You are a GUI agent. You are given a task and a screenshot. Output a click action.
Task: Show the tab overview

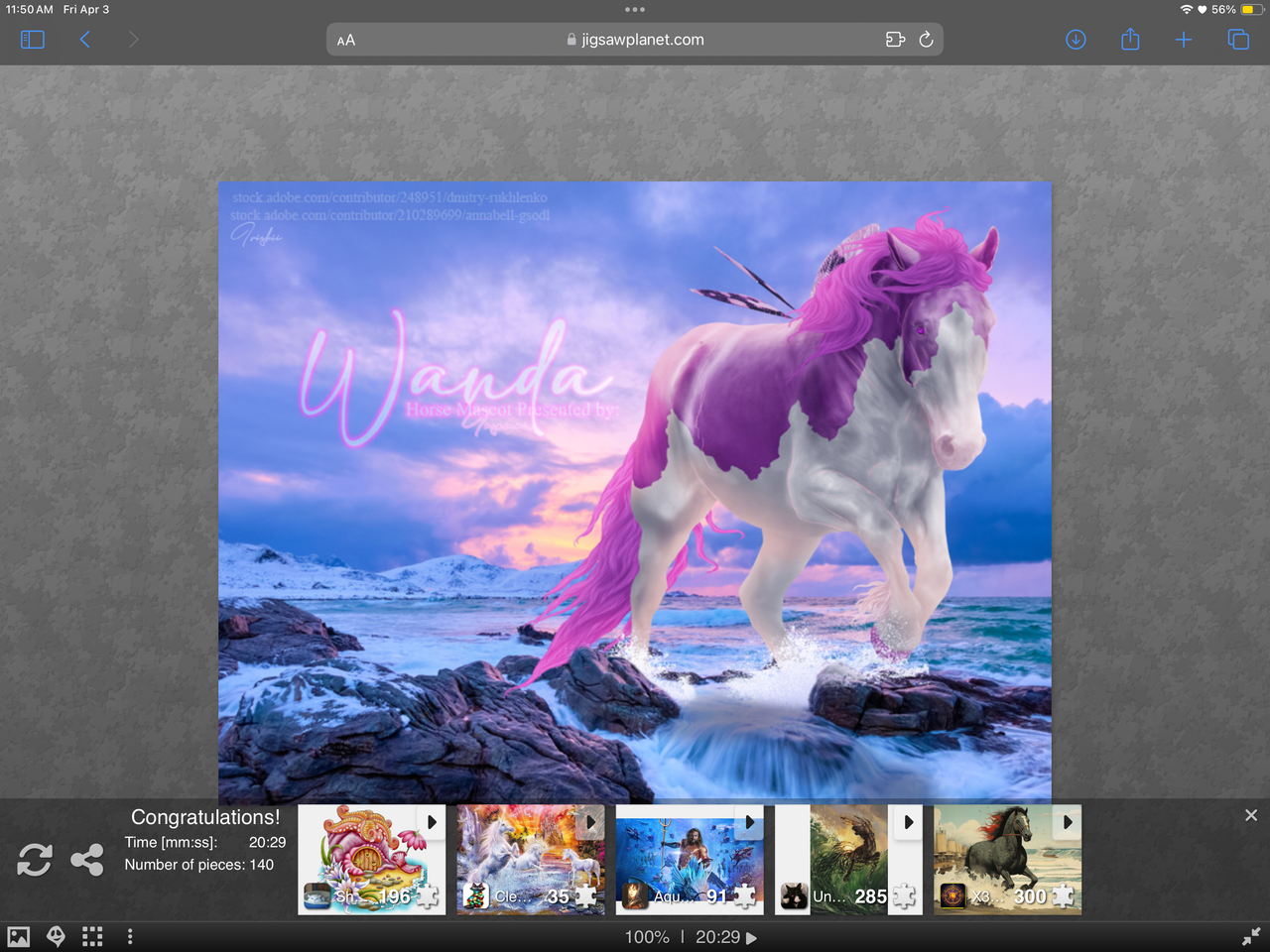(1238, 40)
